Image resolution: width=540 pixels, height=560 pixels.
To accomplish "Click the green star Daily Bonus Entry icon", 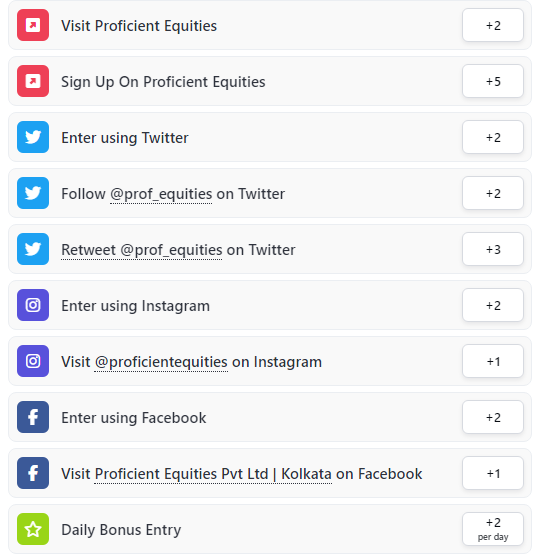I will [x=33, y=529].
